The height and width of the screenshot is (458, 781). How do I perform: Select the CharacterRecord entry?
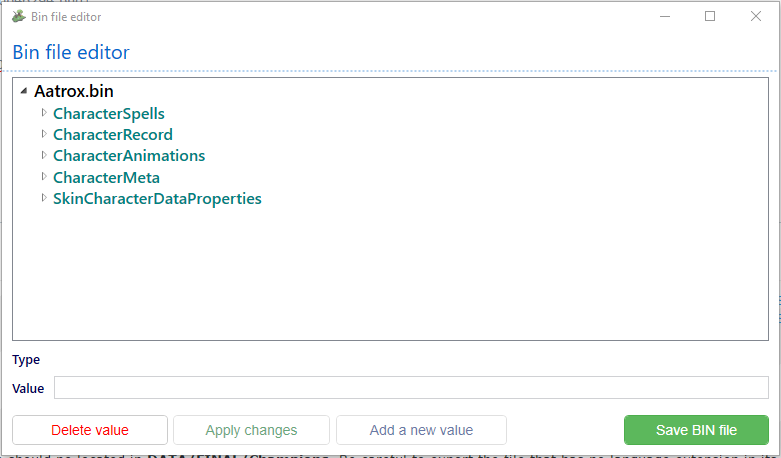(113, 135)
